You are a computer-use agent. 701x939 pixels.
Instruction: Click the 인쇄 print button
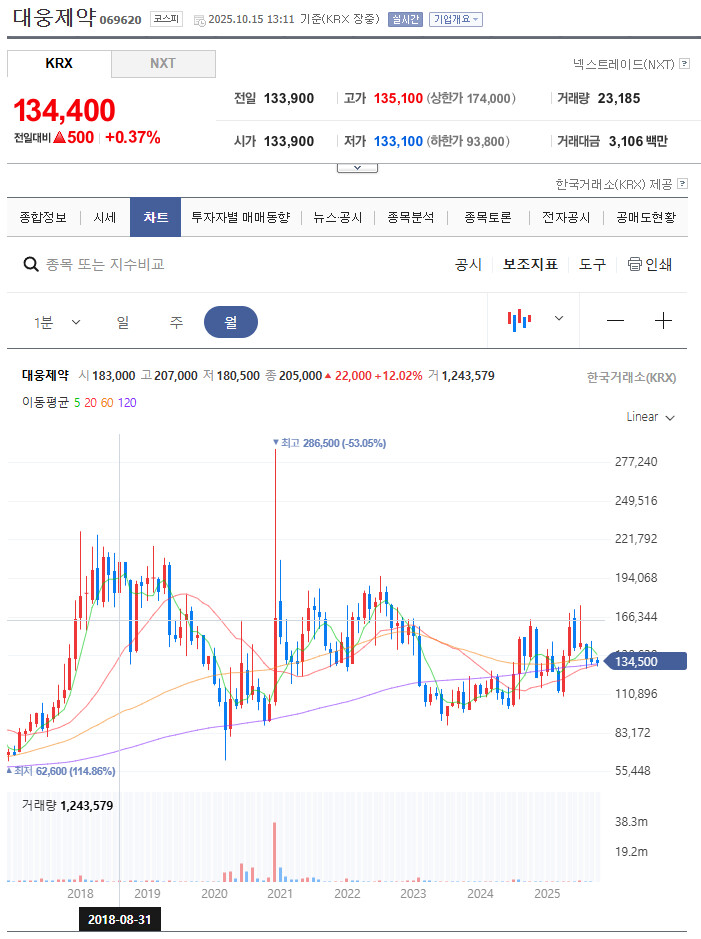(x=650, y=264)
